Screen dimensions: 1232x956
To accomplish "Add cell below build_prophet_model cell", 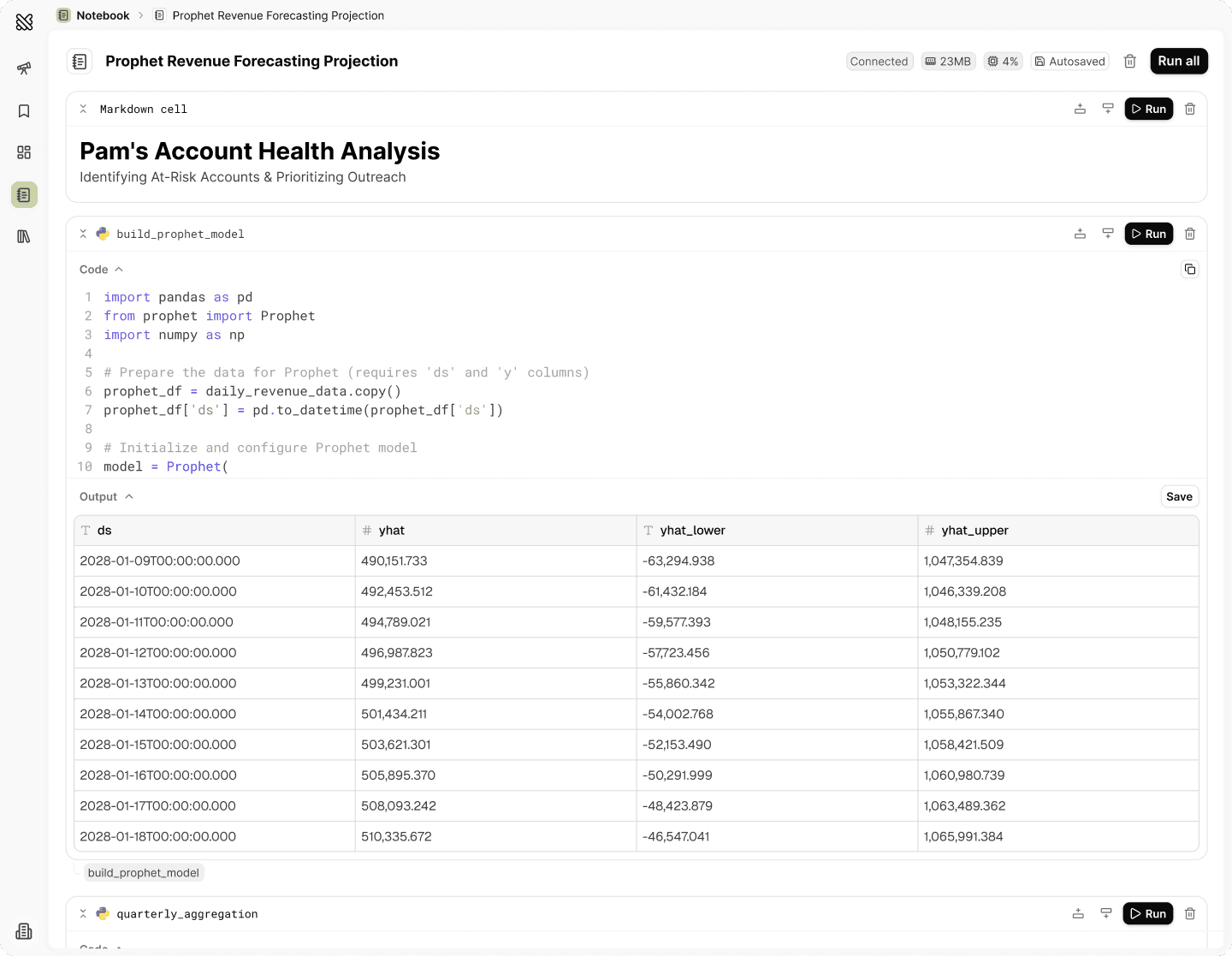I will (x=1108, y=234).
